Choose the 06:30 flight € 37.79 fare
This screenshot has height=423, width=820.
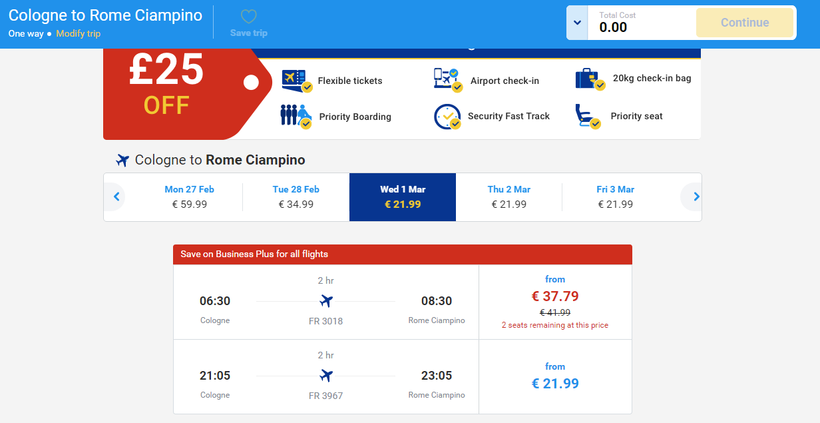pos(555,302)
